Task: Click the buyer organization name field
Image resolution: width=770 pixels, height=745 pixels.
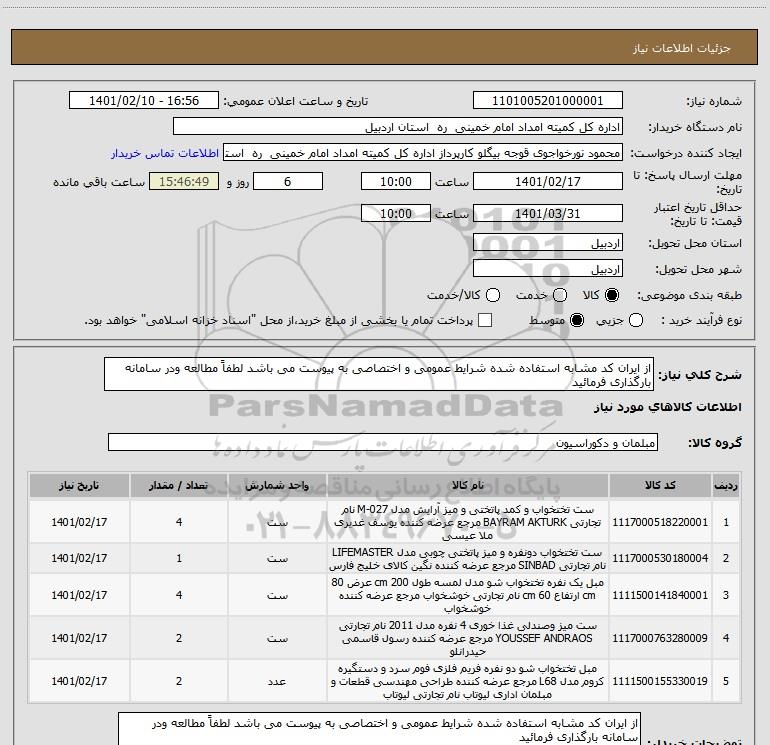Action: click(398, 127)
